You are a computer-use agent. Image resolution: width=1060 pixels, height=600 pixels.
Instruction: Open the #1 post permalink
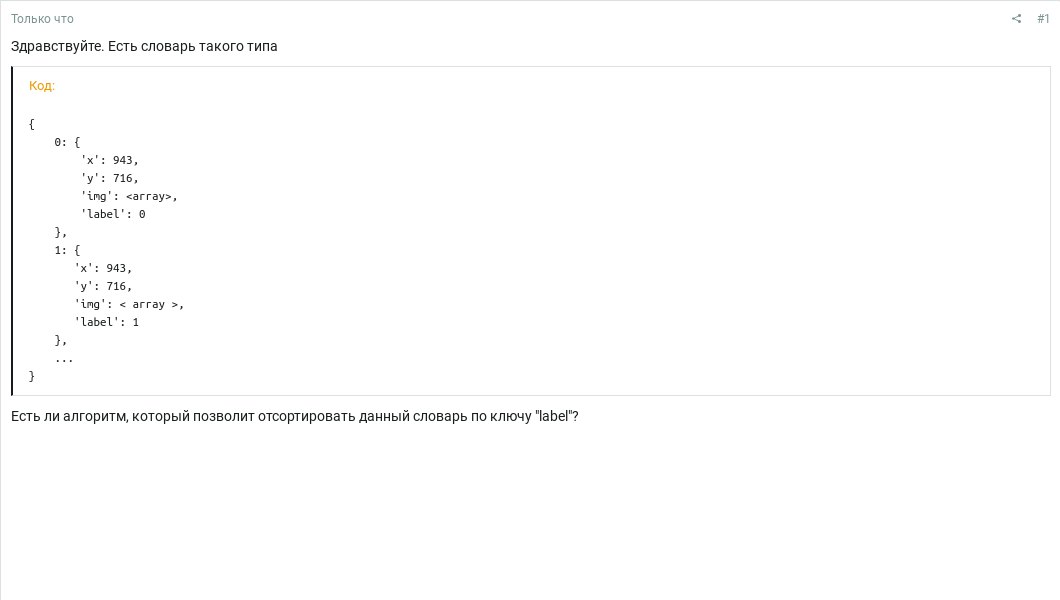[x=1043, y=18]
